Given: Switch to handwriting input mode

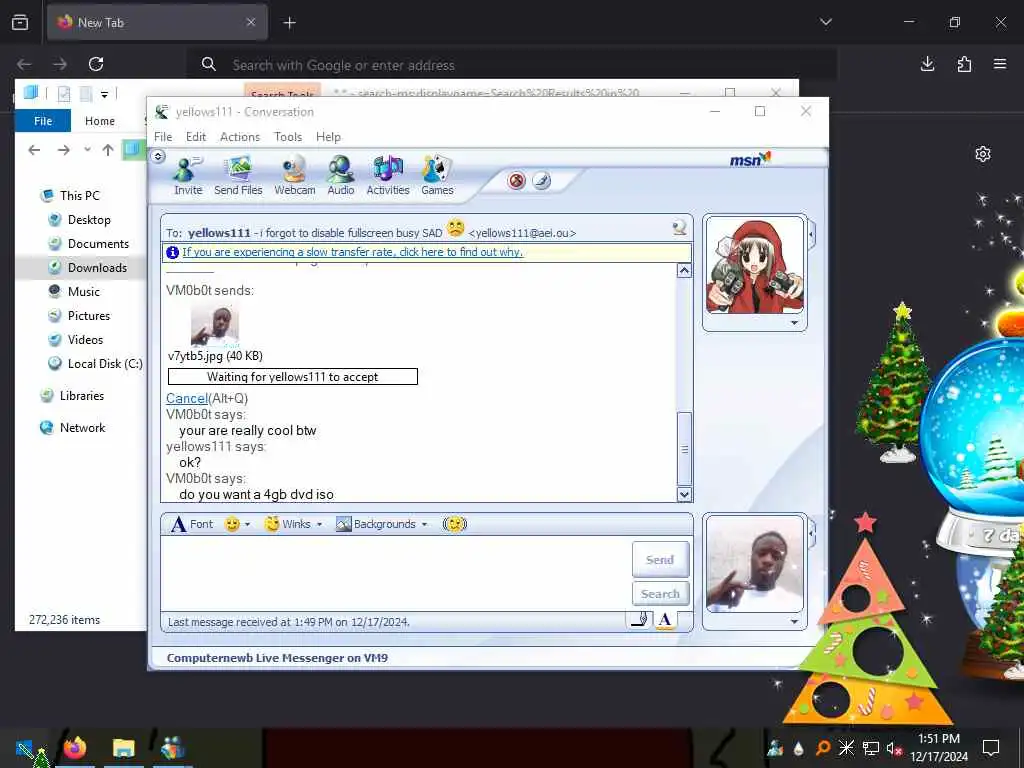Looking at the screenshot, I should coord(639,620).
